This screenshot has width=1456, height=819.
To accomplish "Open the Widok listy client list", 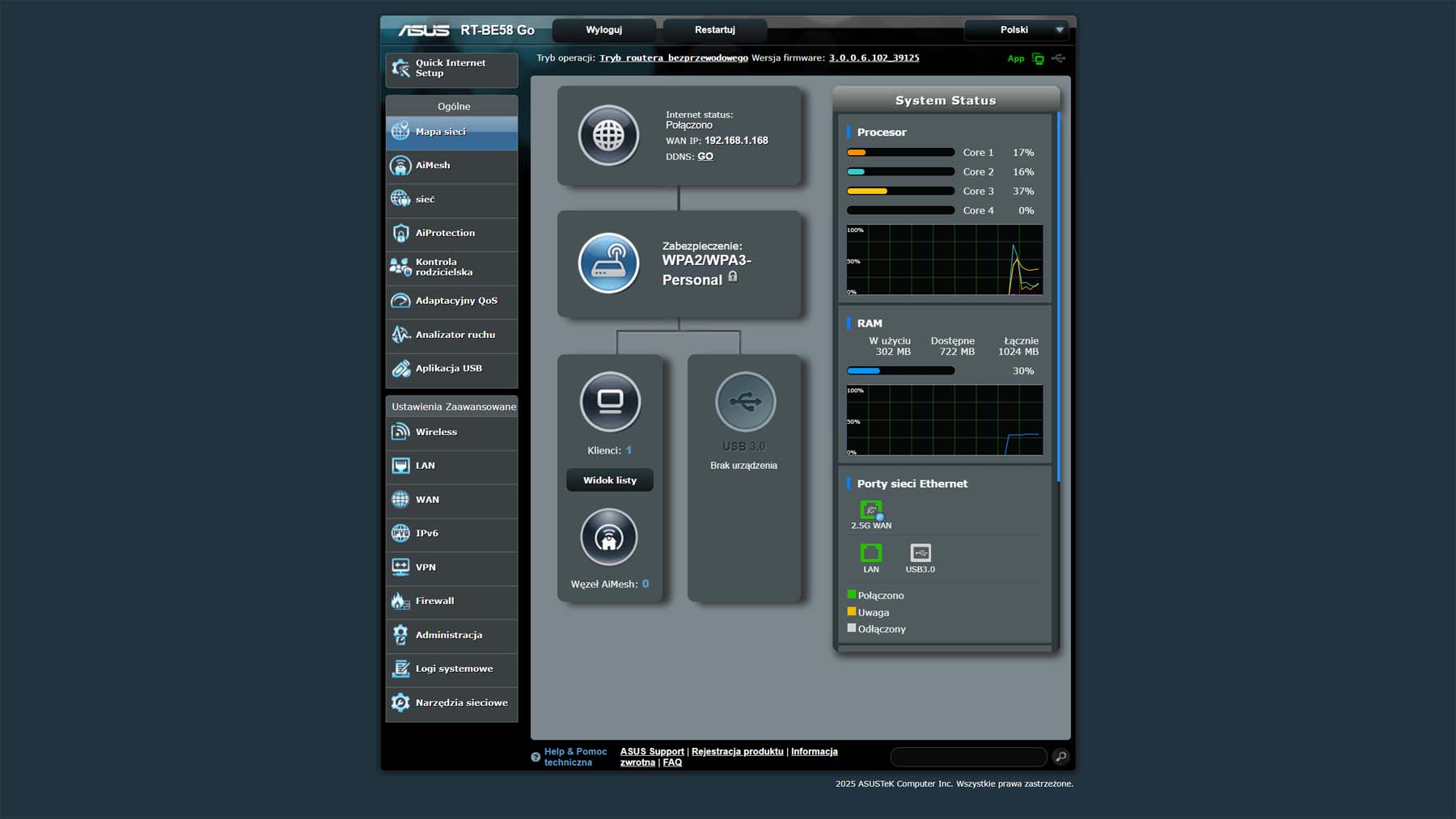I will pyautogui.click(x=609, y=480).
